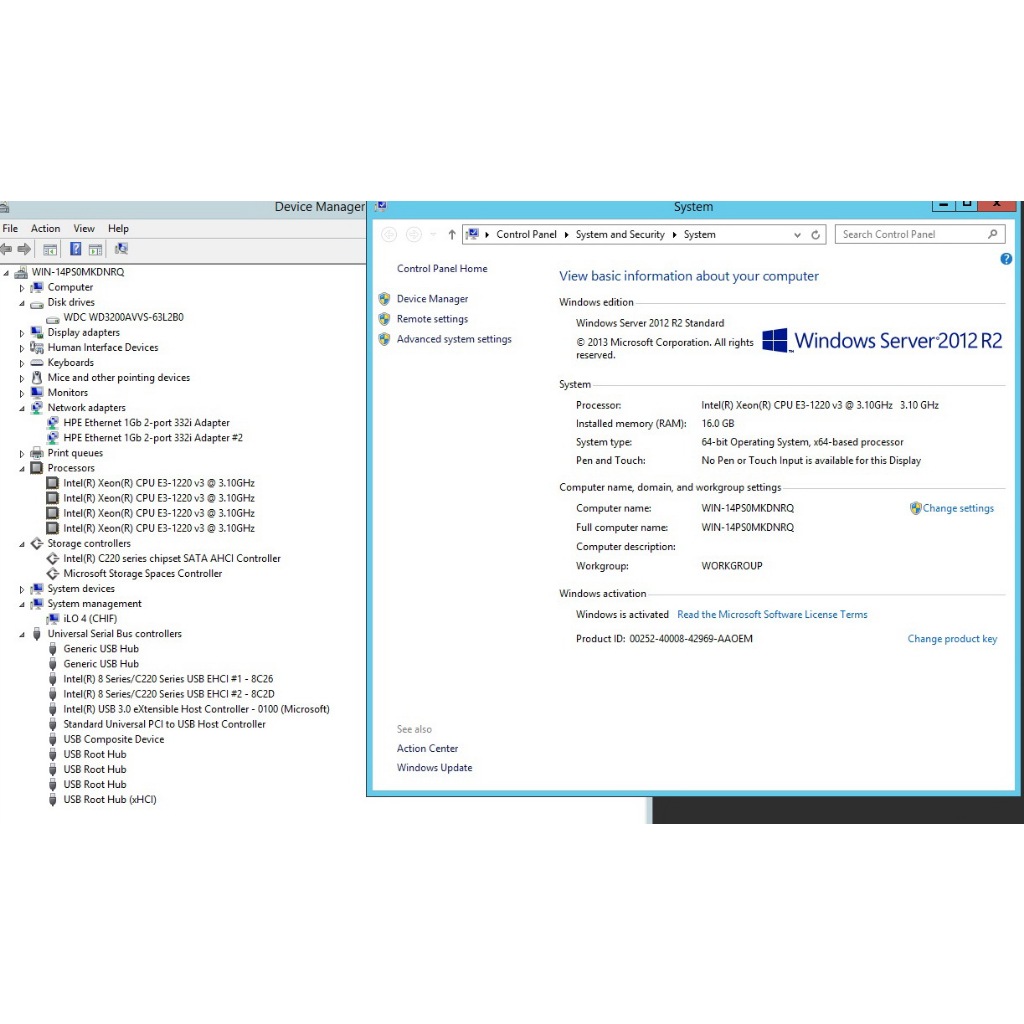Viewport: 1024px width, 1024px height.
Task: Select Intel USB 3.0 eXtensible Host Controller
Action: click(196, 709)
